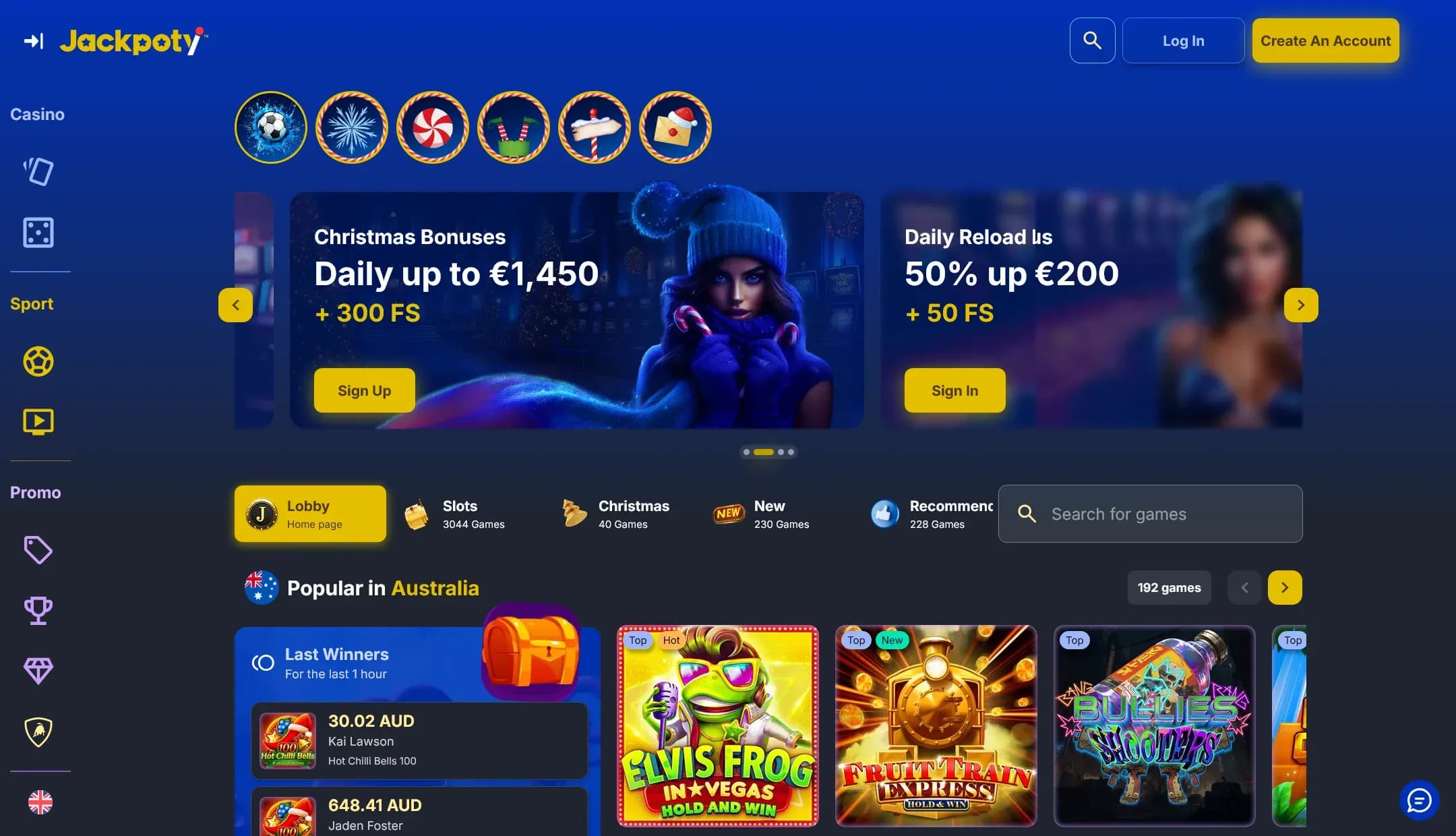This screenshot has height=836, width=1456.
Task: Show next banner with right carousel arrow
Action: 1301,305
